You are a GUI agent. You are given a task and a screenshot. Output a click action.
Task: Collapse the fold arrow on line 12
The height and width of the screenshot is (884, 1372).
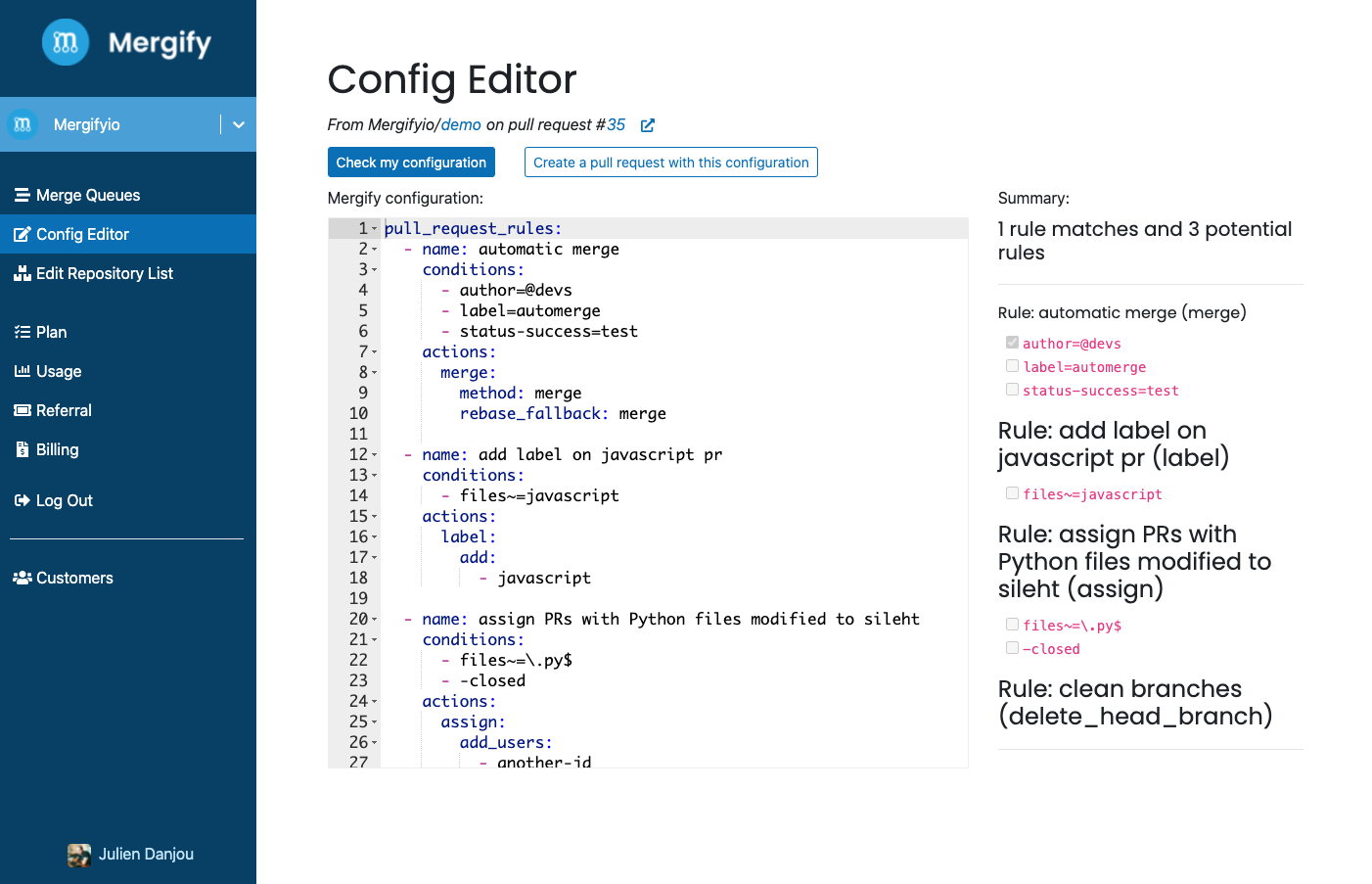pos(375,454)
